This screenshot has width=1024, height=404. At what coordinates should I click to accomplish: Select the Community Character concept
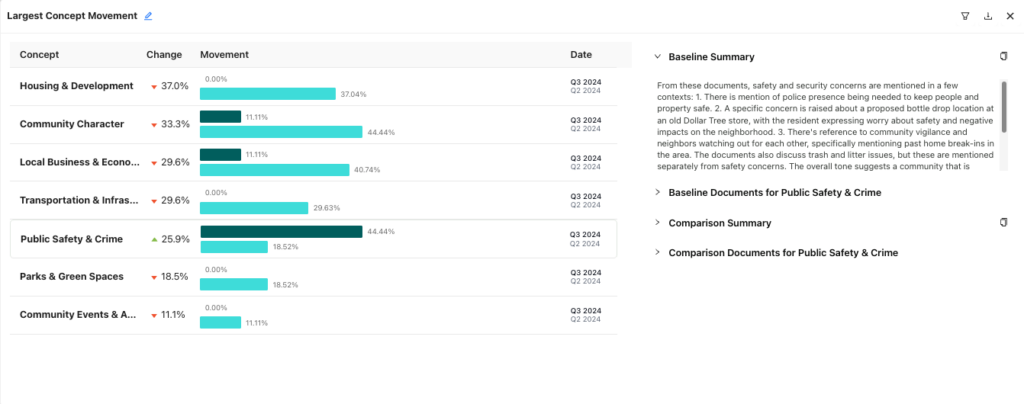[72, 124]
